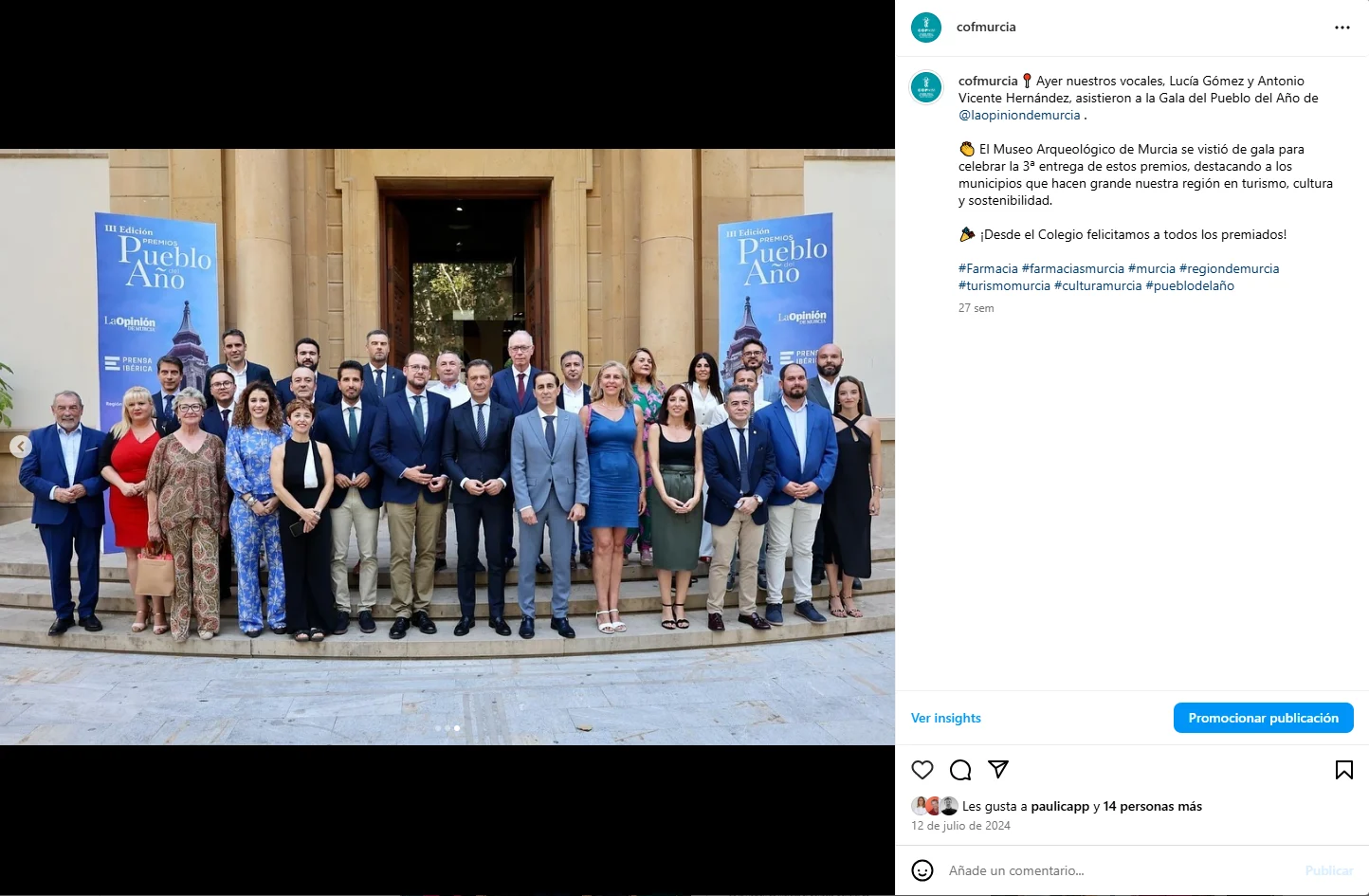1369x896 pixels.
Task: Select last carousel indicator dot
Action: pos(457,728)
